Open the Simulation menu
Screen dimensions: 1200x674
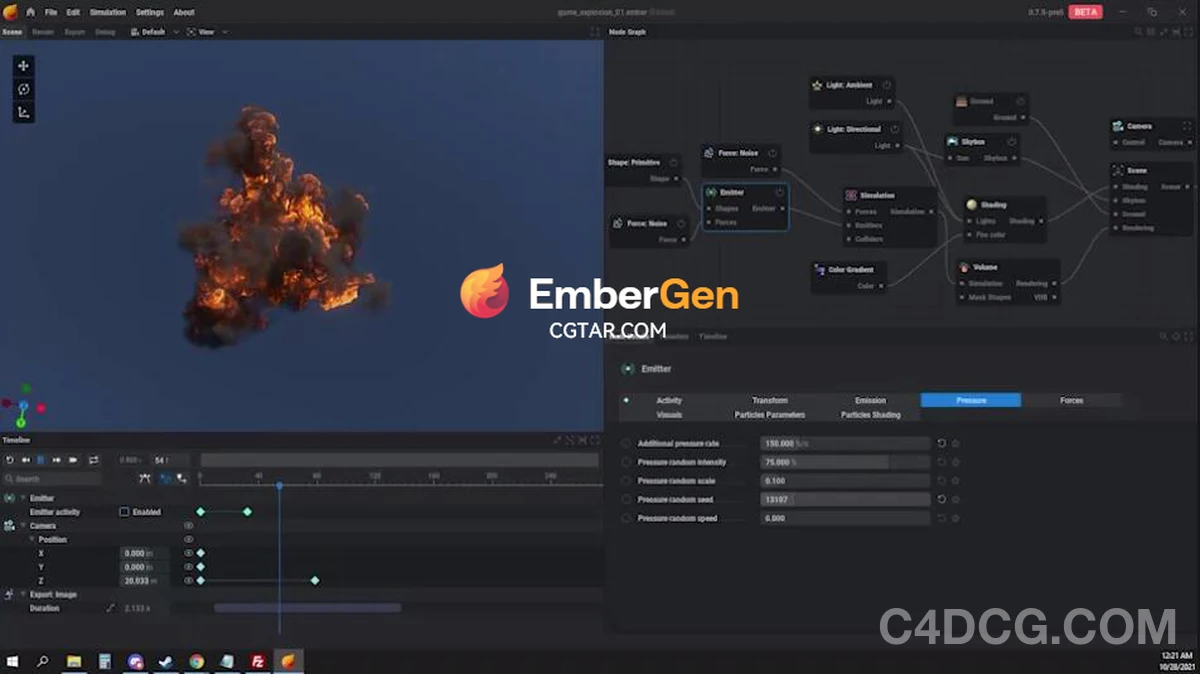click(107, 12)
